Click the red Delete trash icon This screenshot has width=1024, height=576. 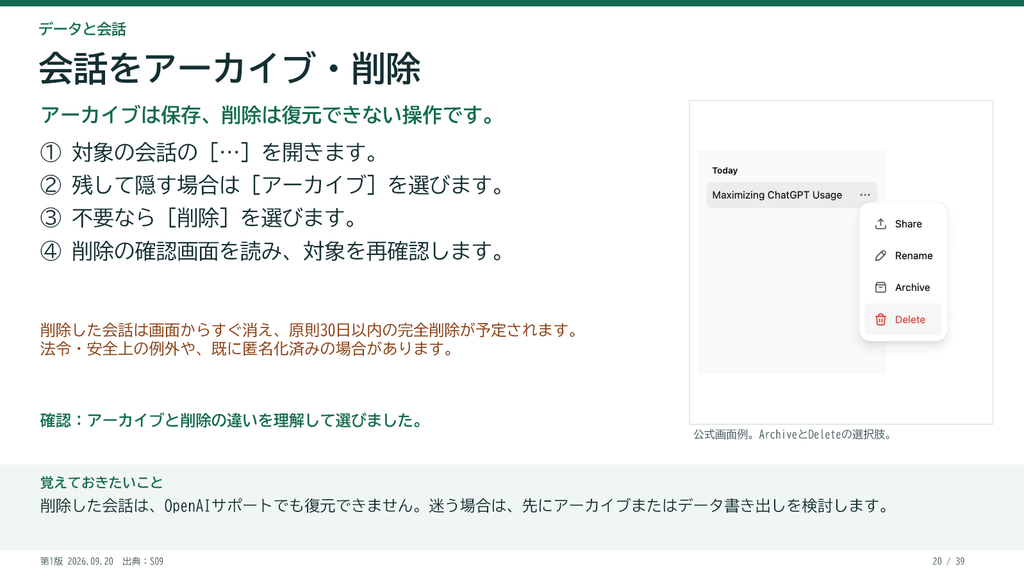[880, 319]
